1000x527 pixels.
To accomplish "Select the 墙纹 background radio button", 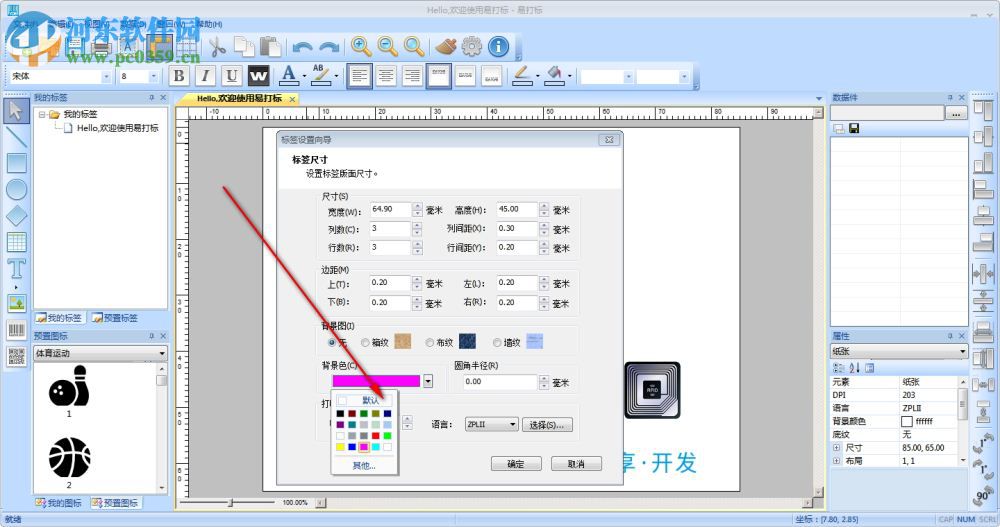I will point(497,343).
